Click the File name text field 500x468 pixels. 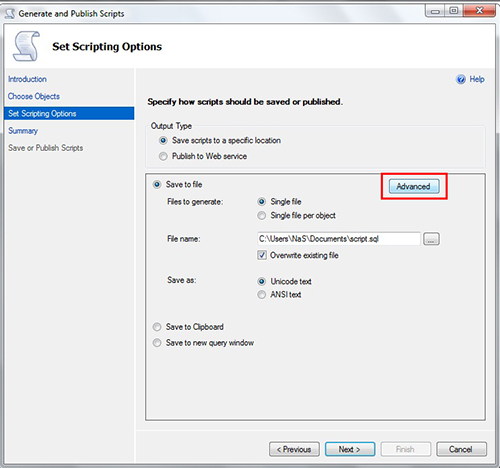(339, 239)
